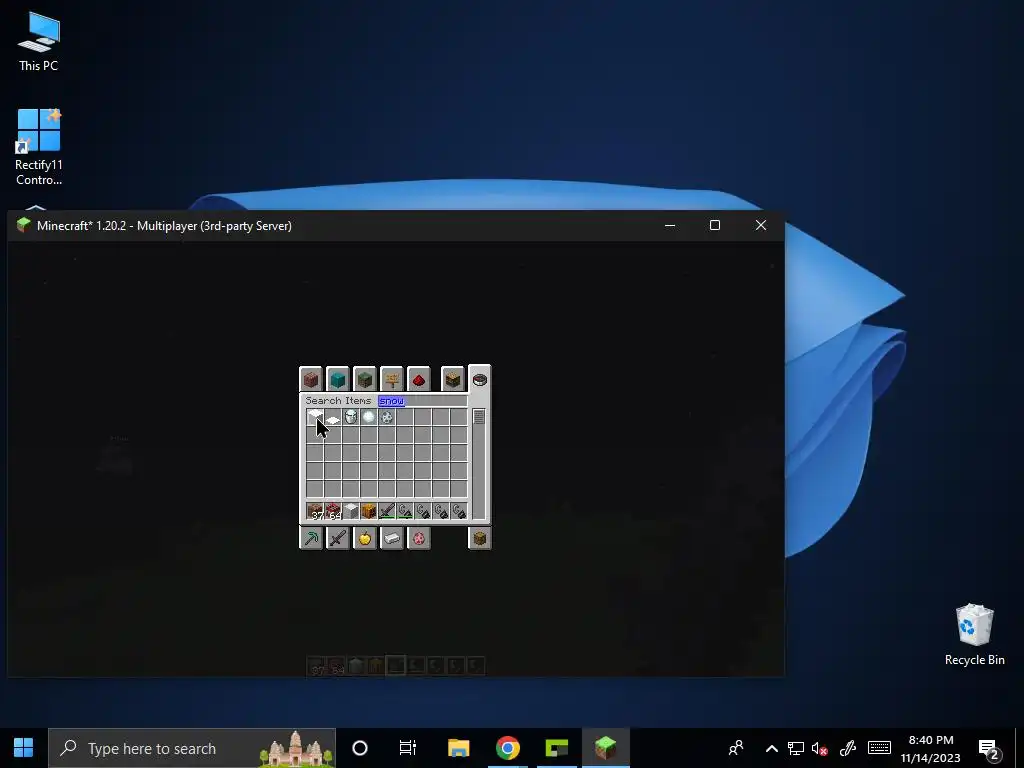This screenshot has width=1024, height=768.
Task: Select the Rectify11 Control desktop shortcut
Action: pyautogui.click(x=39, y=147)
